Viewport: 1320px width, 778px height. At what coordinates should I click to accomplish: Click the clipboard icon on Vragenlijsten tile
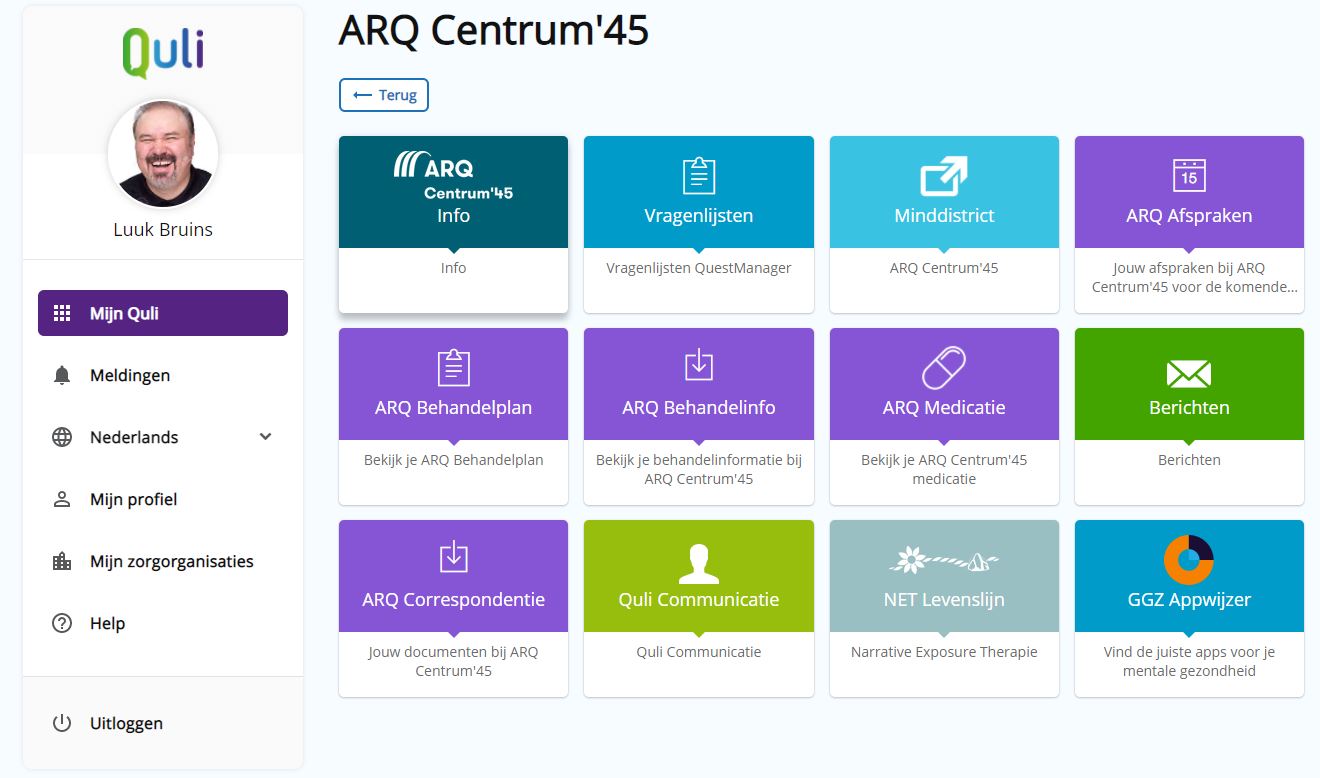click(x=699, y=175)
